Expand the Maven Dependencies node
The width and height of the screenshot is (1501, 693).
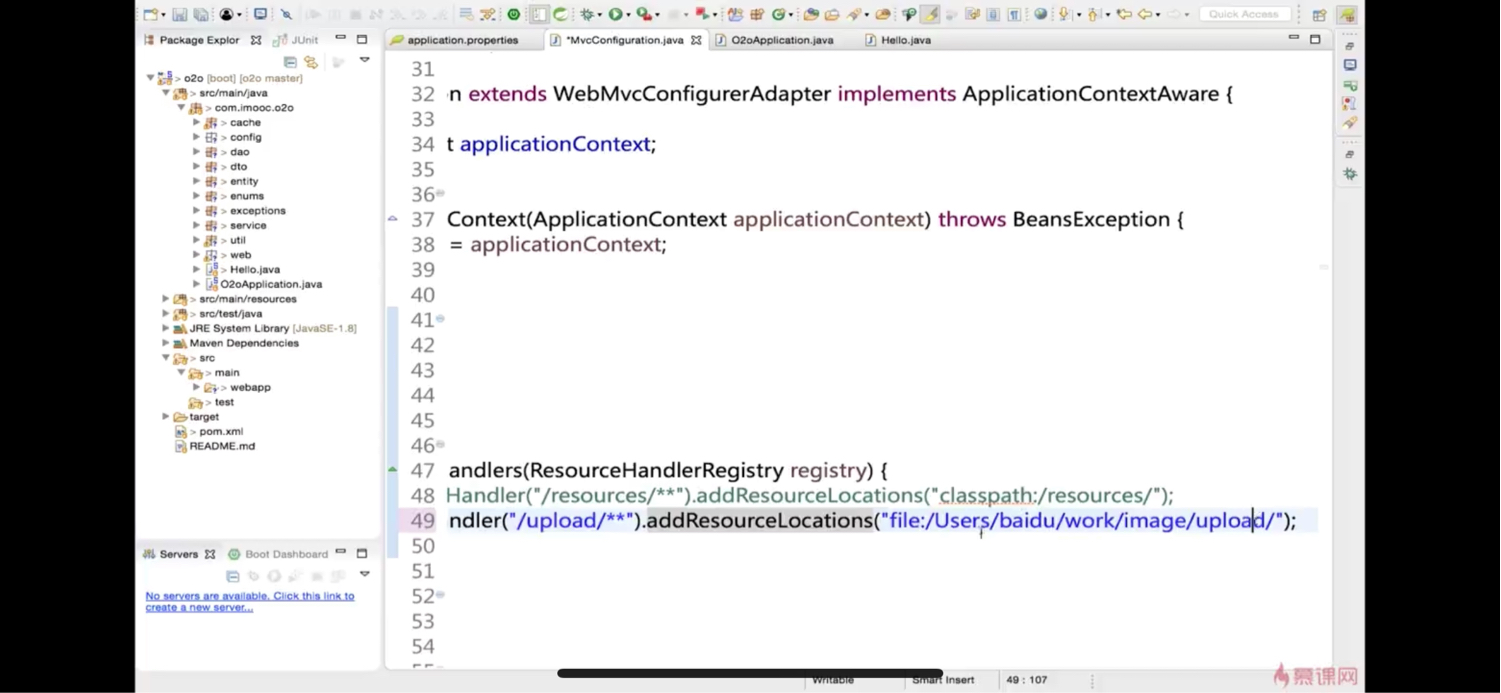click(x=166, y=342)
